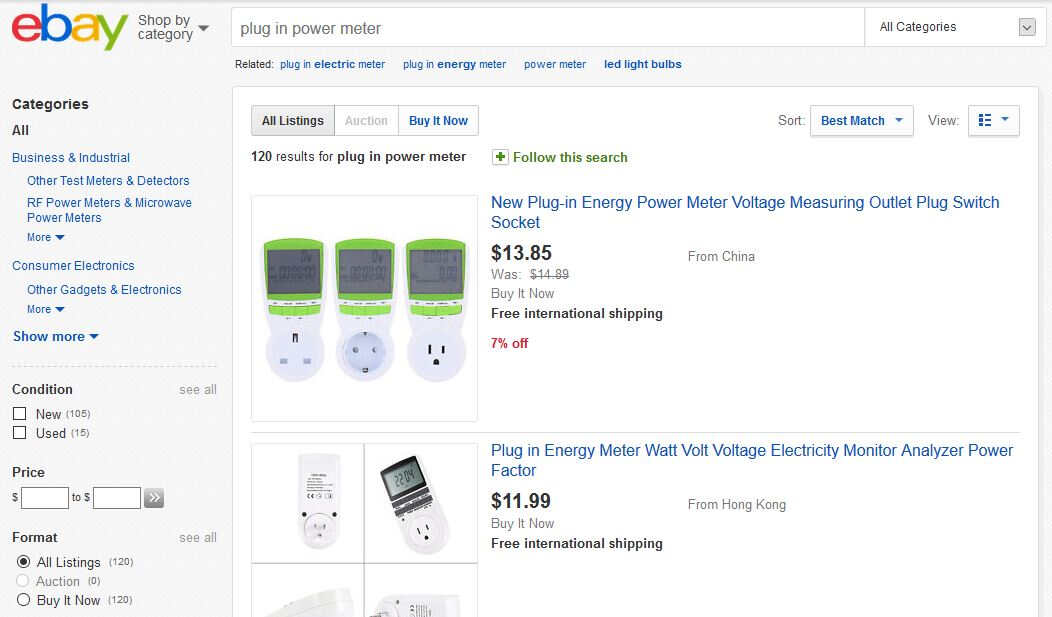The image size is (1052, 617).
Task: Expand Show more categories
Action: (x=56, y=336)
